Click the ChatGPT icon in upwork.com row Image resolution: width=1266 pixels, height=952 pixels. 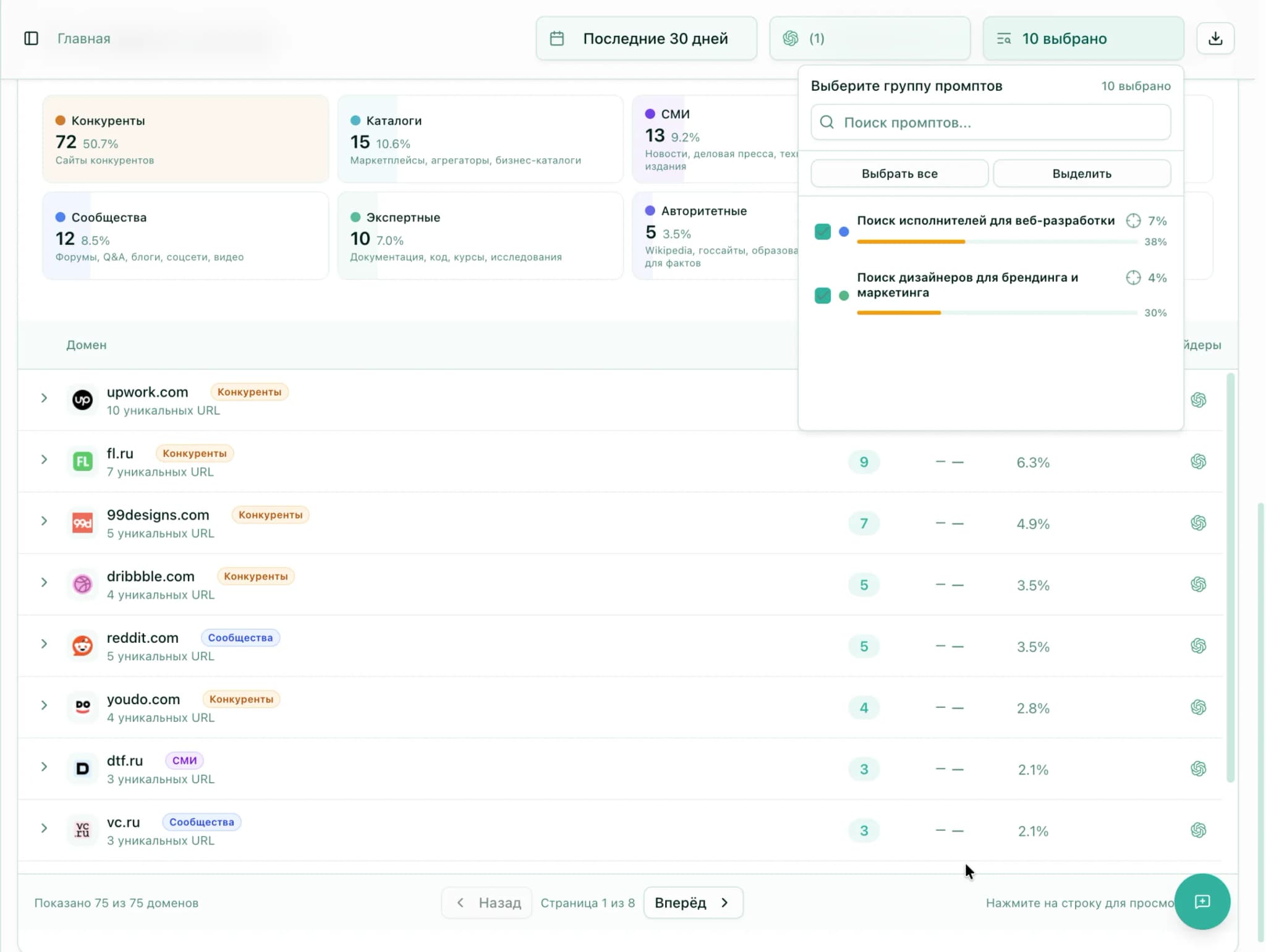(1199, 399)
